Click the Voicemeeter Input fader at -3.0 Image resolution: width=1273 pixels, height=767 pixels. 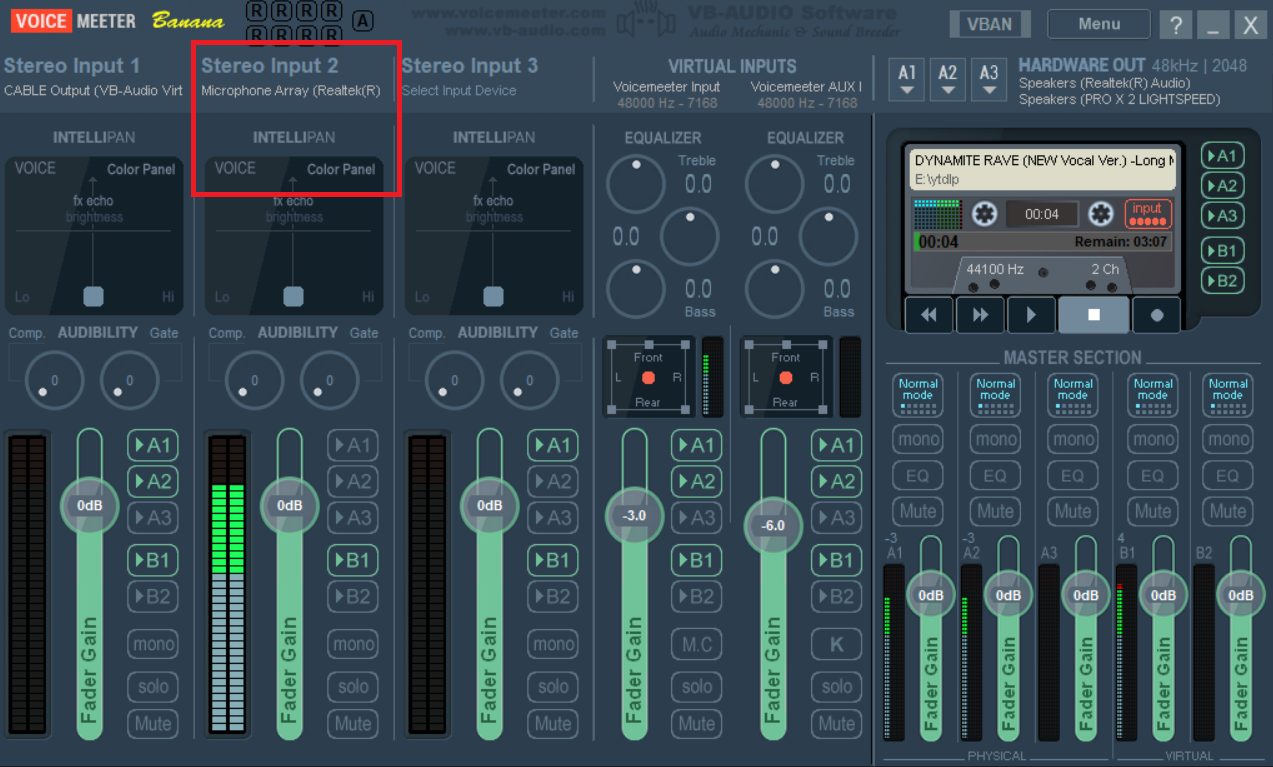click(x=634, y=516)
